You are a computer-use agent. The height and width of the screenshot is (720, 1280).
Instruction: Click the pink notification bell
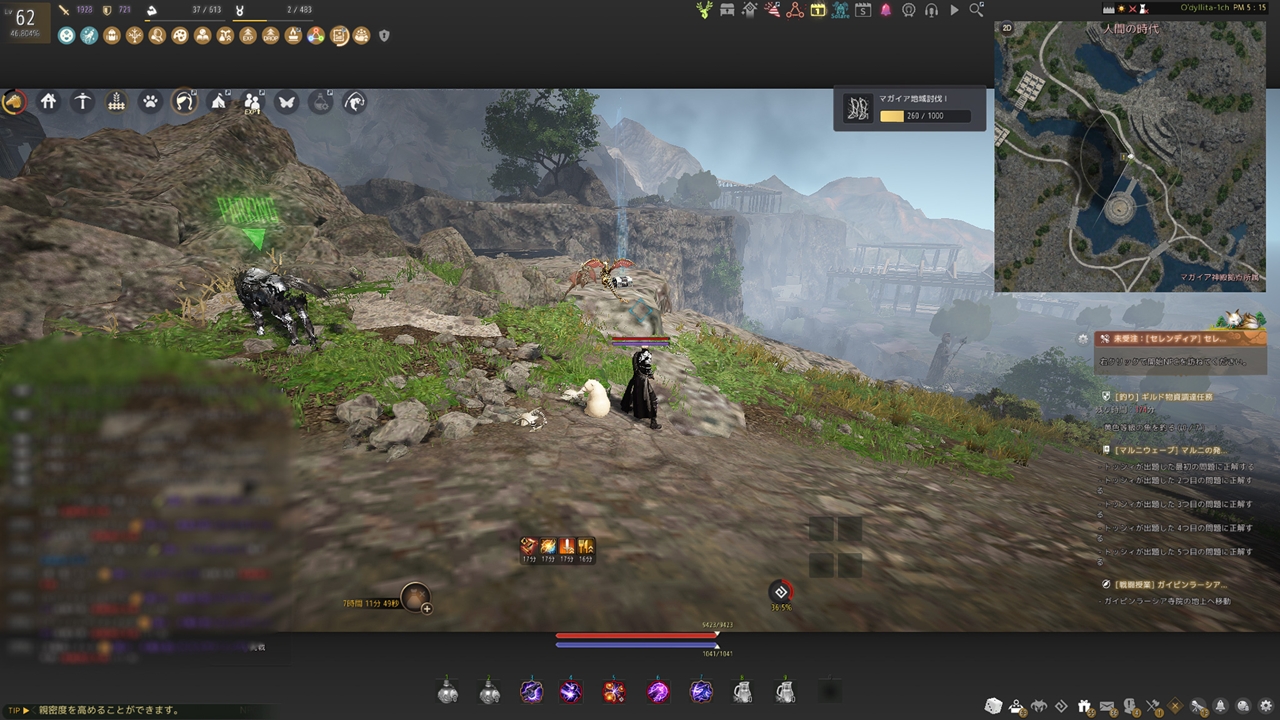886,10
